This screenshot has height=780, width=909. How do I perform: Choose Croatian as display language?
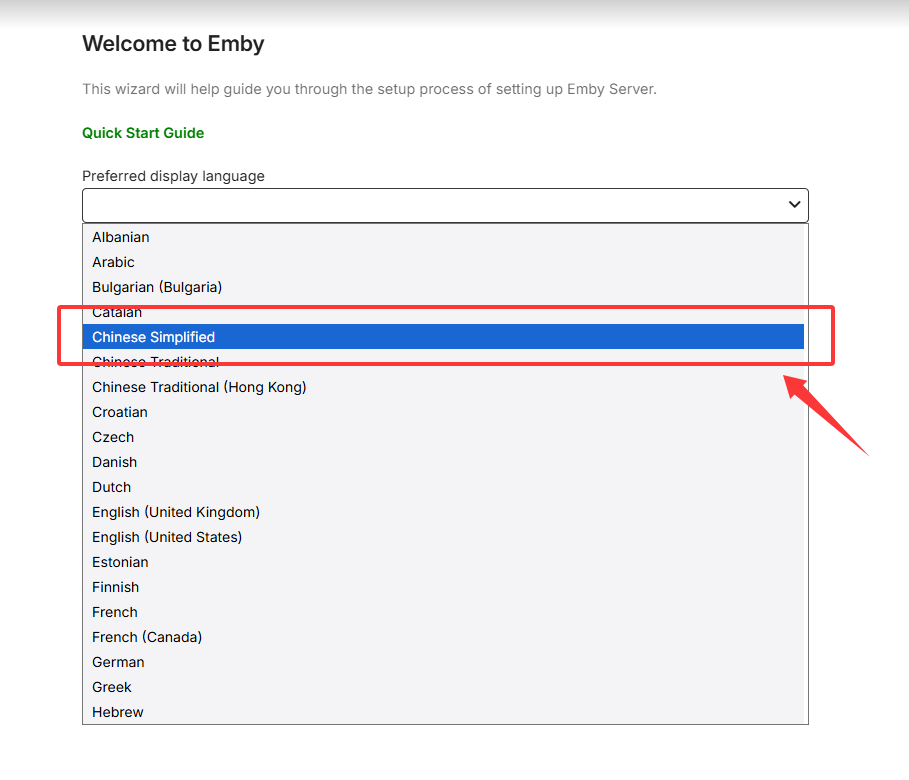[120, 412]
